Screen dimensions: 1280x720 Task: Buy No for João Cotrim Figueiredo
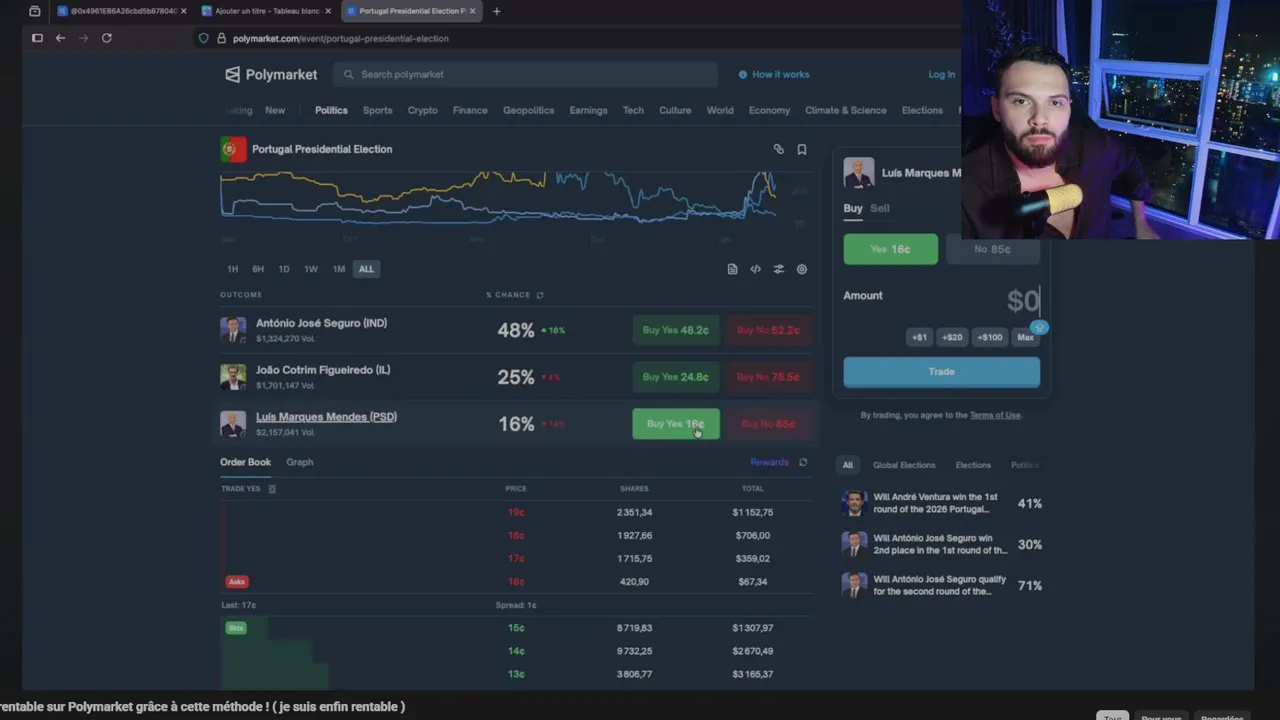pyautogui.click(x=768, y=377)
